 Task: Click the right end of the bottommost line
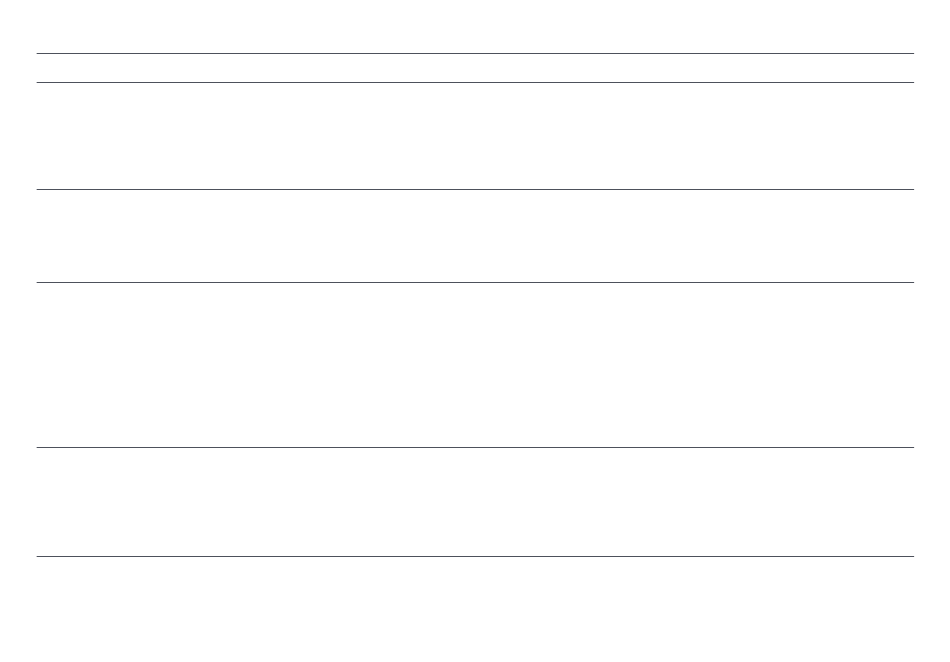coord(912,557)
